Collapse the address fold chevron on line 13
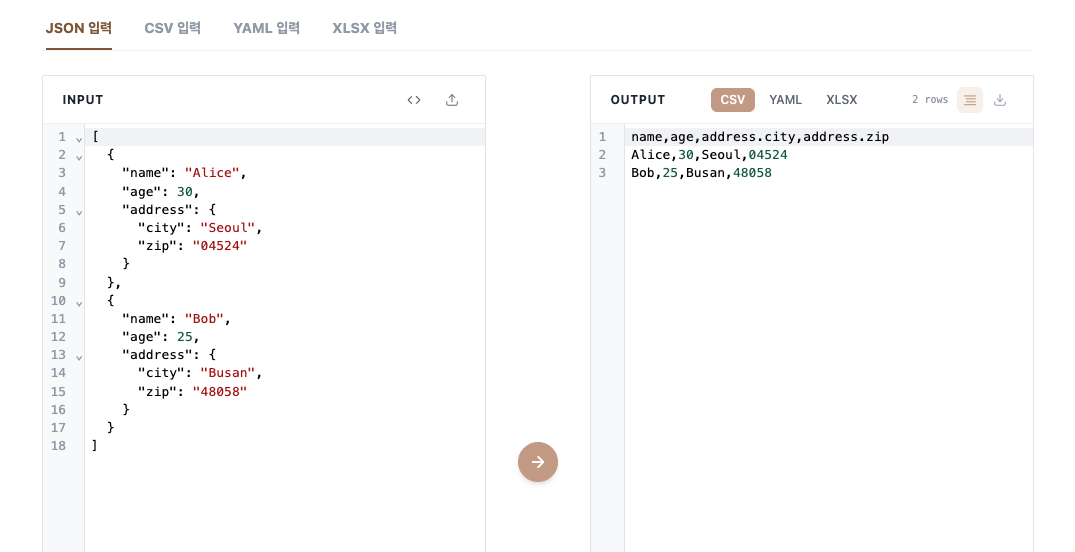 point(79,357)
